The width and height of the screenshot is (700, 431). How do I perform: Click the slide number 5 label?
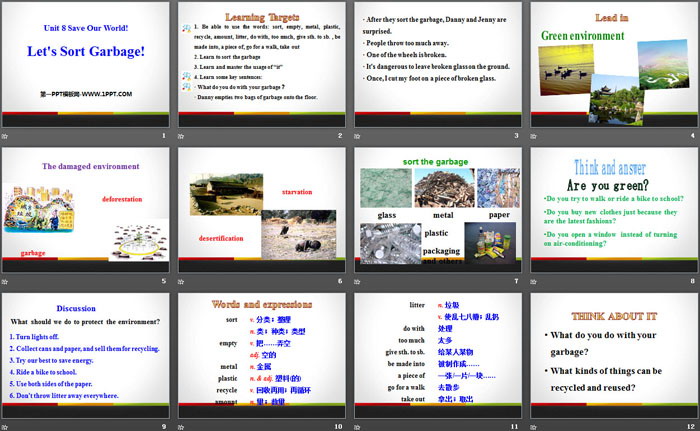[x=163, y=281]
